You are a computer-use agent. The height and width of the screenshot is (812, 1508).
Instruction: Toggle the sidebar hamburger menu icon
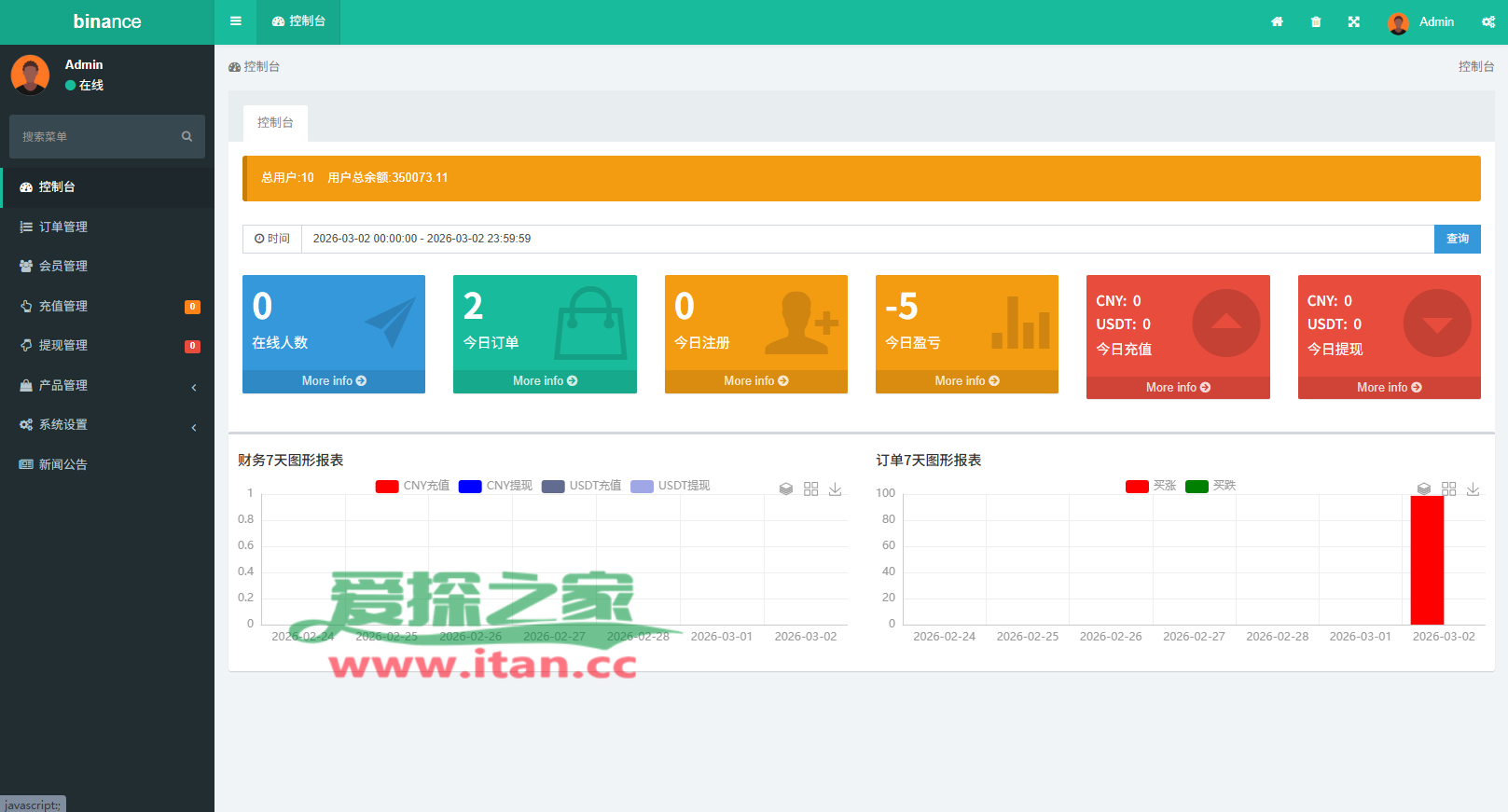[235, 21]
